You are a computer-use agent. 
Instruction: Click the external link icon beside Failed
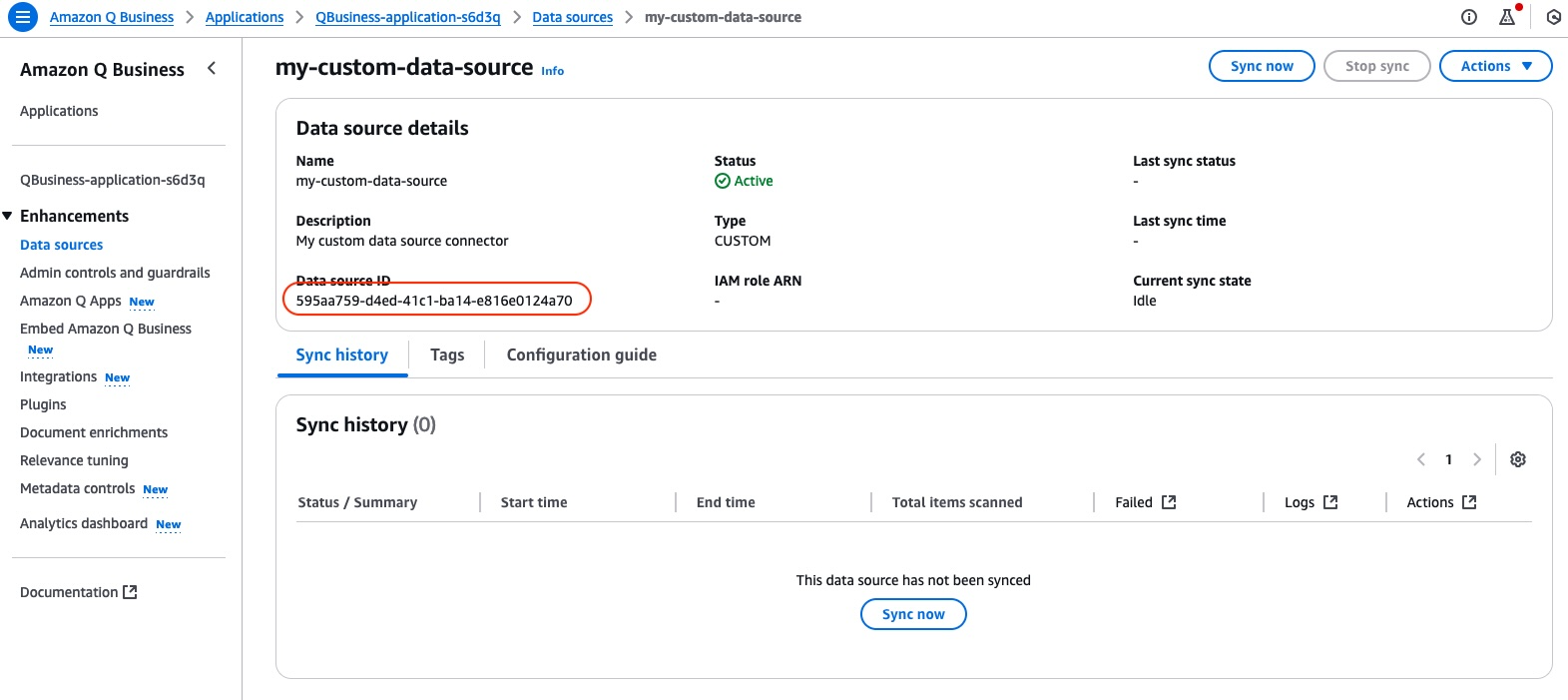coord(1169,502)
